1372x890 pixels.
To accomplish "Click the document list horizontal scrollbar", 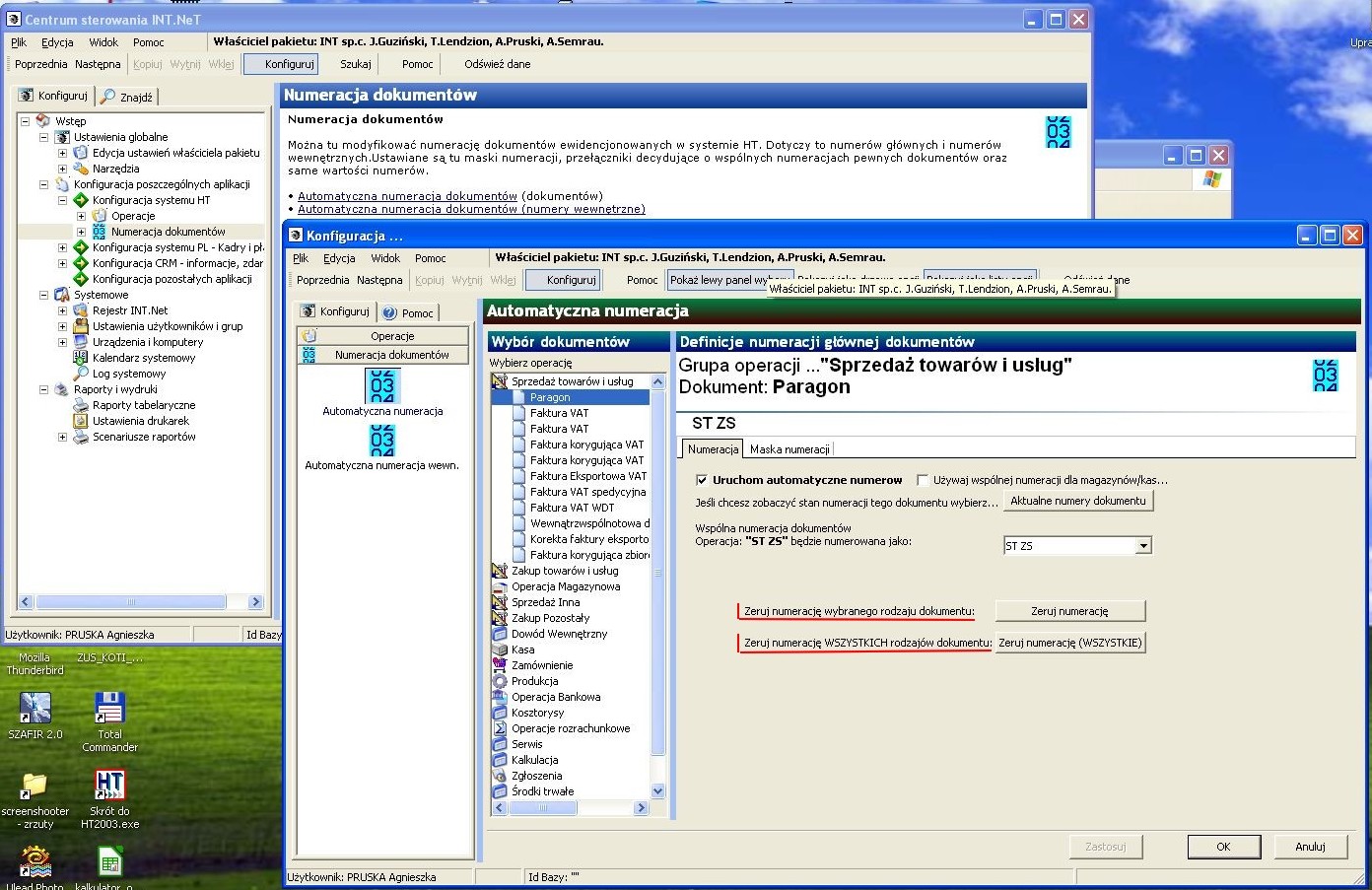I will click(x=571, y=808).
